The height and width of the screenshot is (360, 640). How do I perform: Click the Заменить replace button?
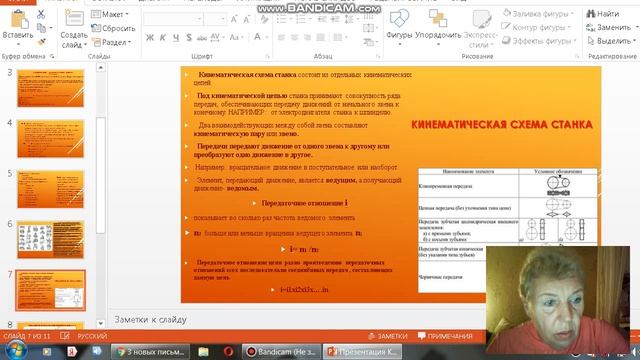click(x=609, y=27)
